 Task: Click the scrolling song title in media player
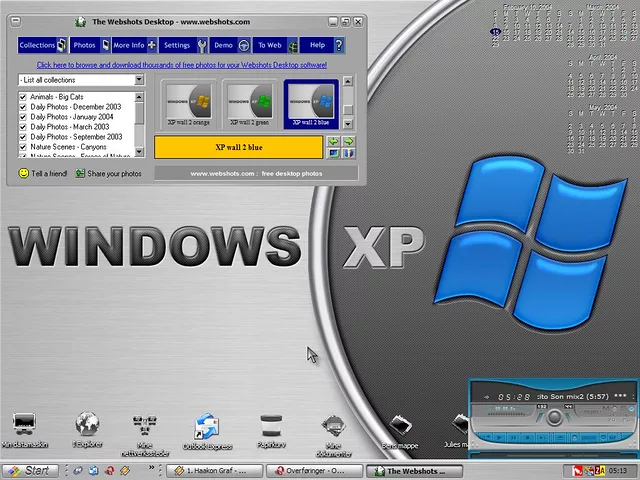(x=573, y=396)
